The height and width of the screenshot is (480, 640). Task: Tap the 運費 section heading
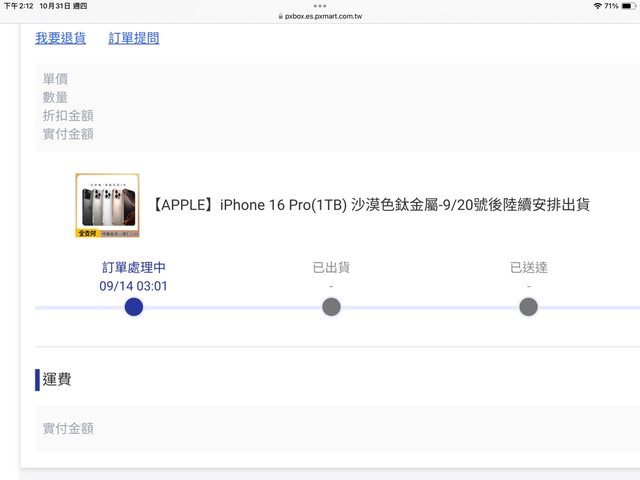click(57, 379)
